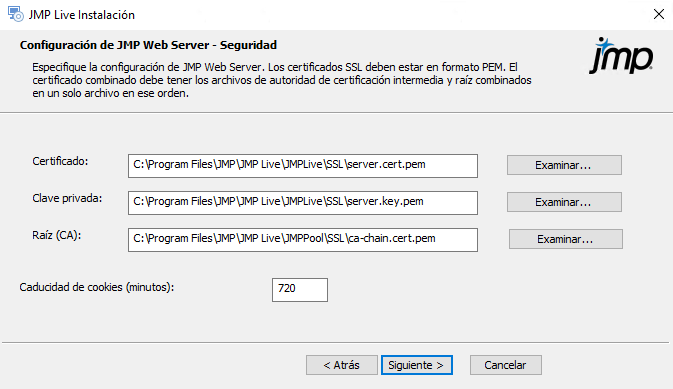Click the 'Raíz (CA):' label
The image size is (673, 389).
pyautogui.click(x=57, y=235)
